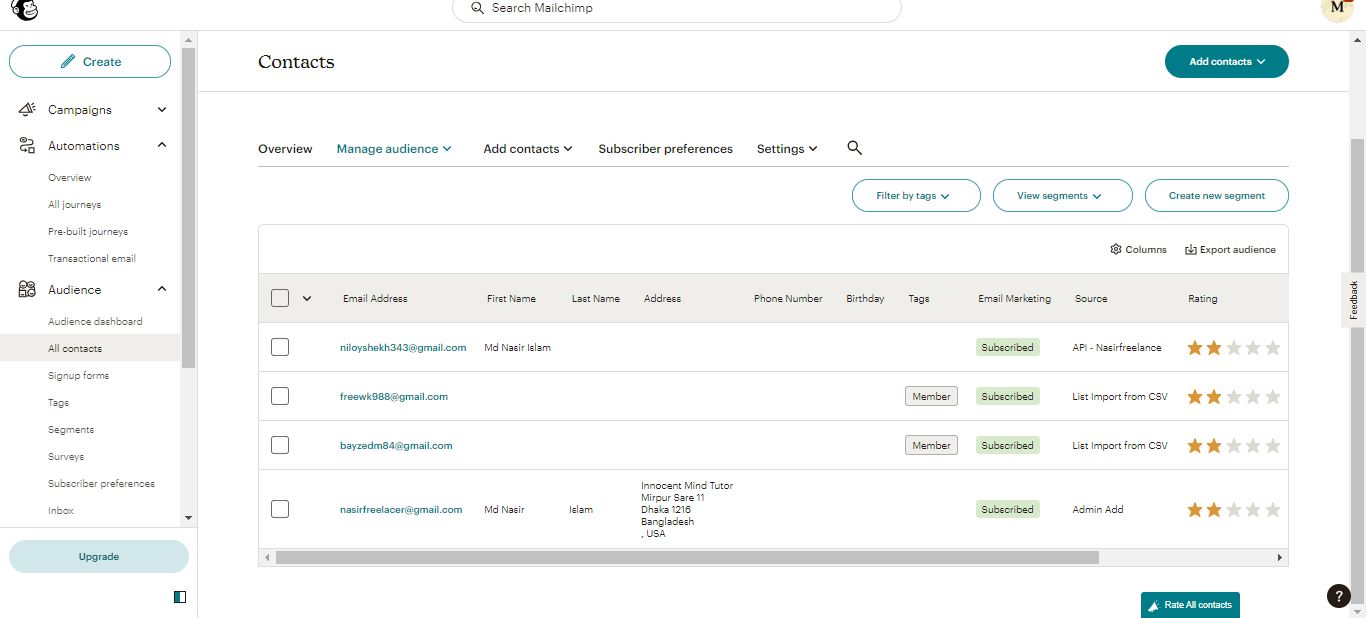Screen dimensions: 1366x618
Task: Open Columns settings with gear icon
Action: pos(1116,249)
